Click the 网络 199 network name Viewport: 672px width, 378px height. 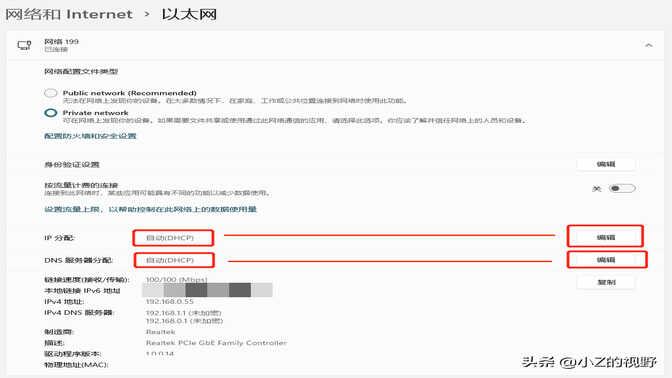pos(61,42)
